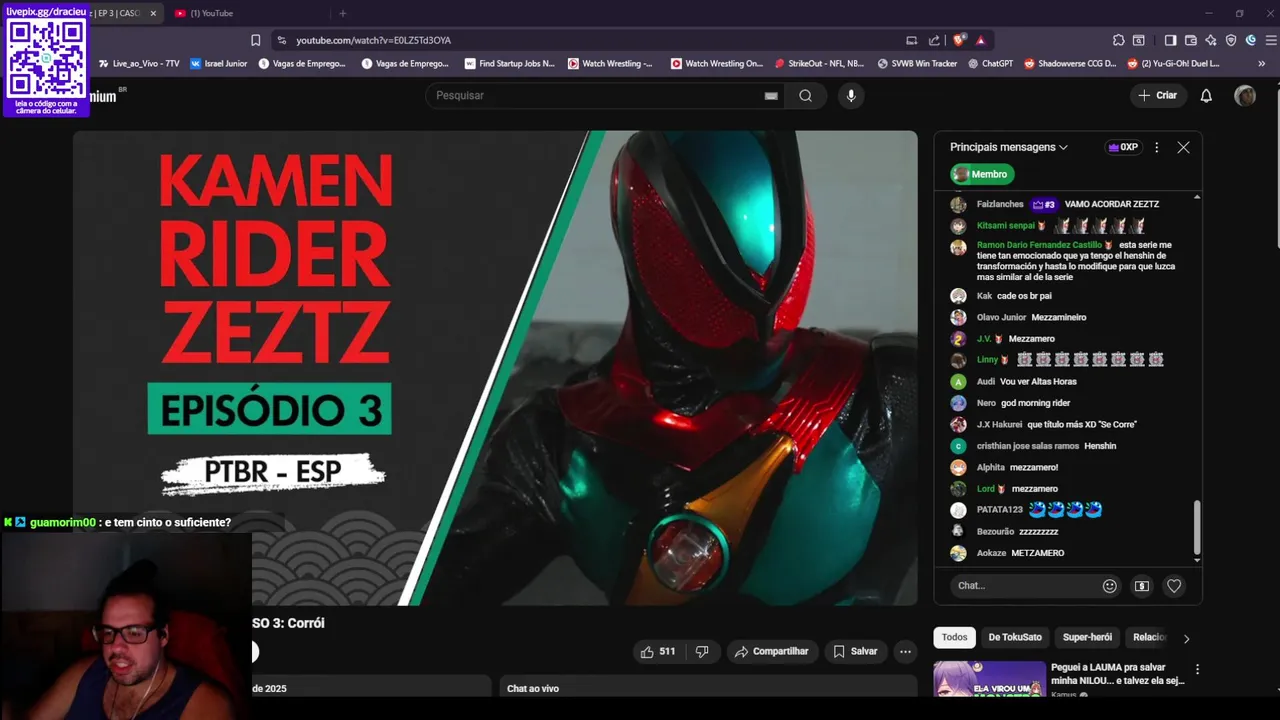Screen dimensions: 1280x720
Task: Bookmark this page icon
Action: 255,40
